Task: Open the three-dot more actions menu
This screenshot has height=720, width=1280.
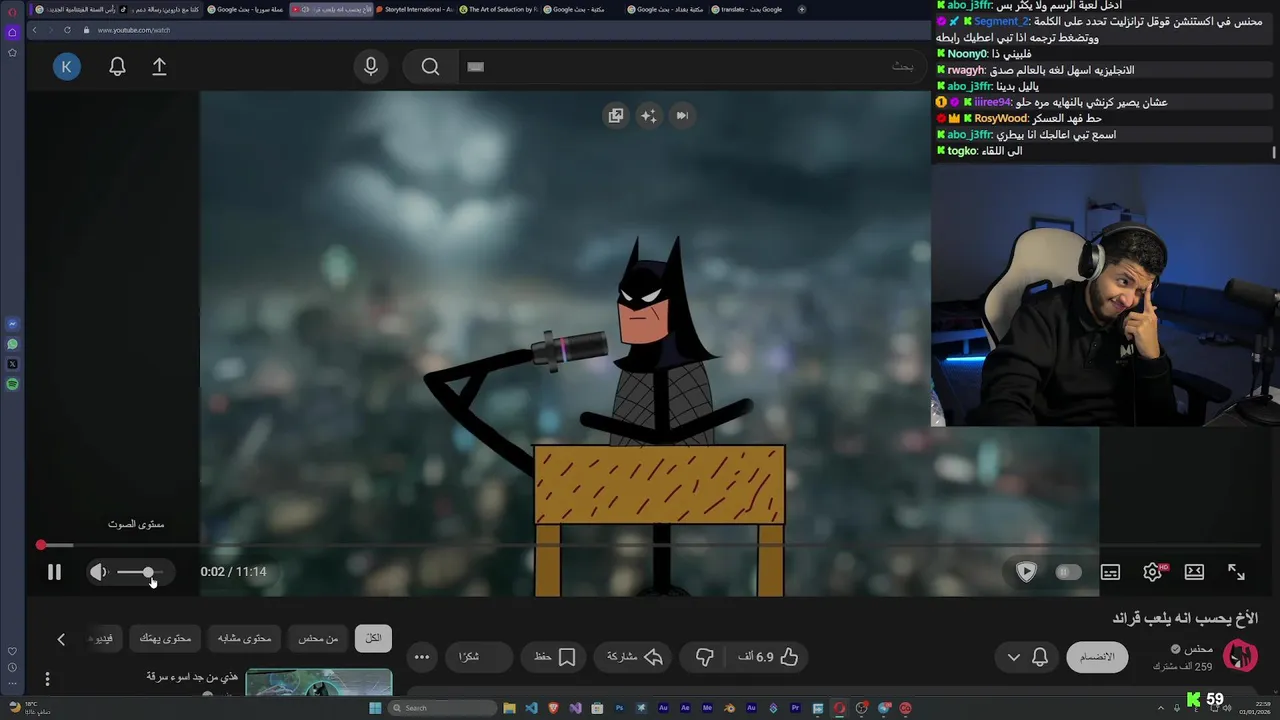Action: (422, 657)
